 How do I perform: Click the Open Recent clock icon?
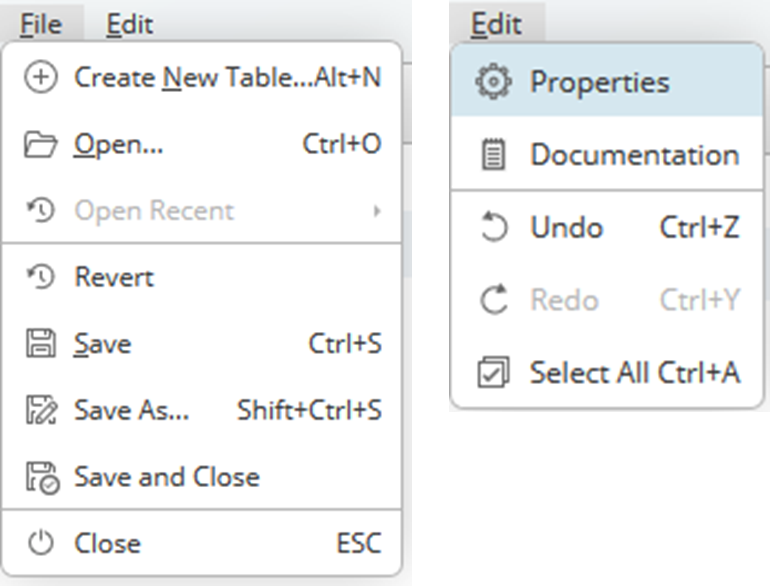[40, 210]
